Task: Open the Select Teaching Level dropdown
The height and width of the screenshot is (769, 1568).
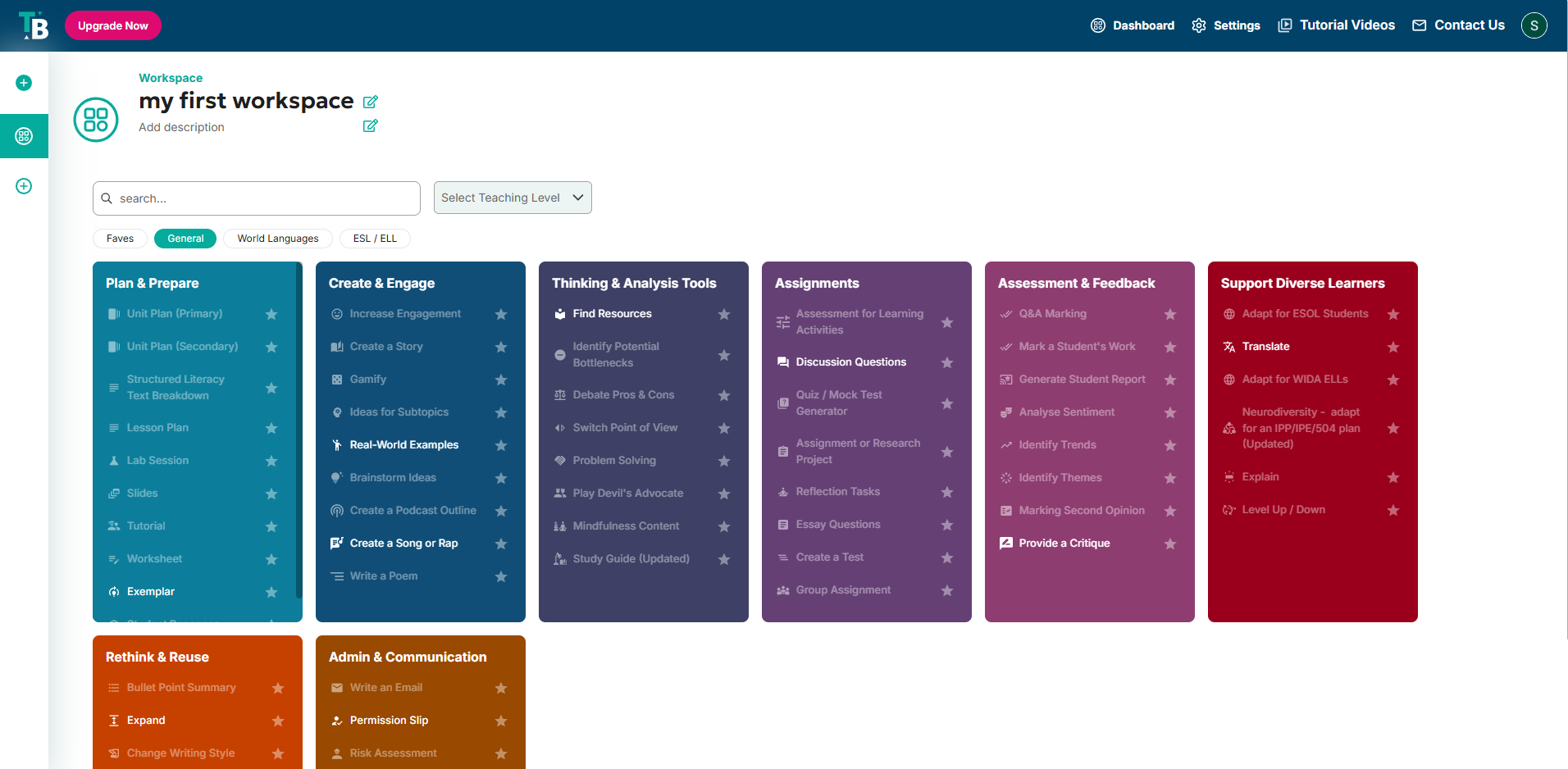Action: pos(513,198)
